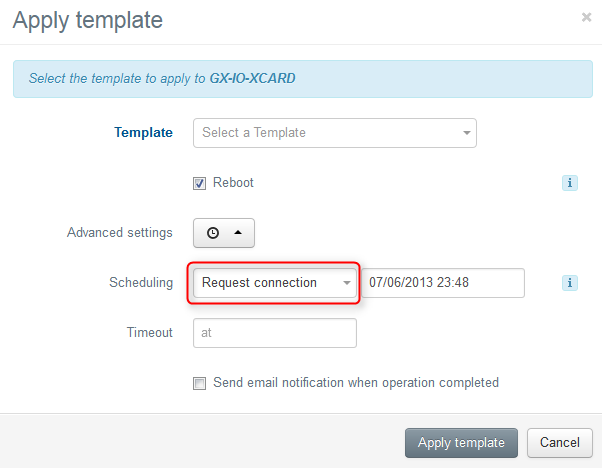Show info for Reboot option
602x468 pixels.
point(570,183)
